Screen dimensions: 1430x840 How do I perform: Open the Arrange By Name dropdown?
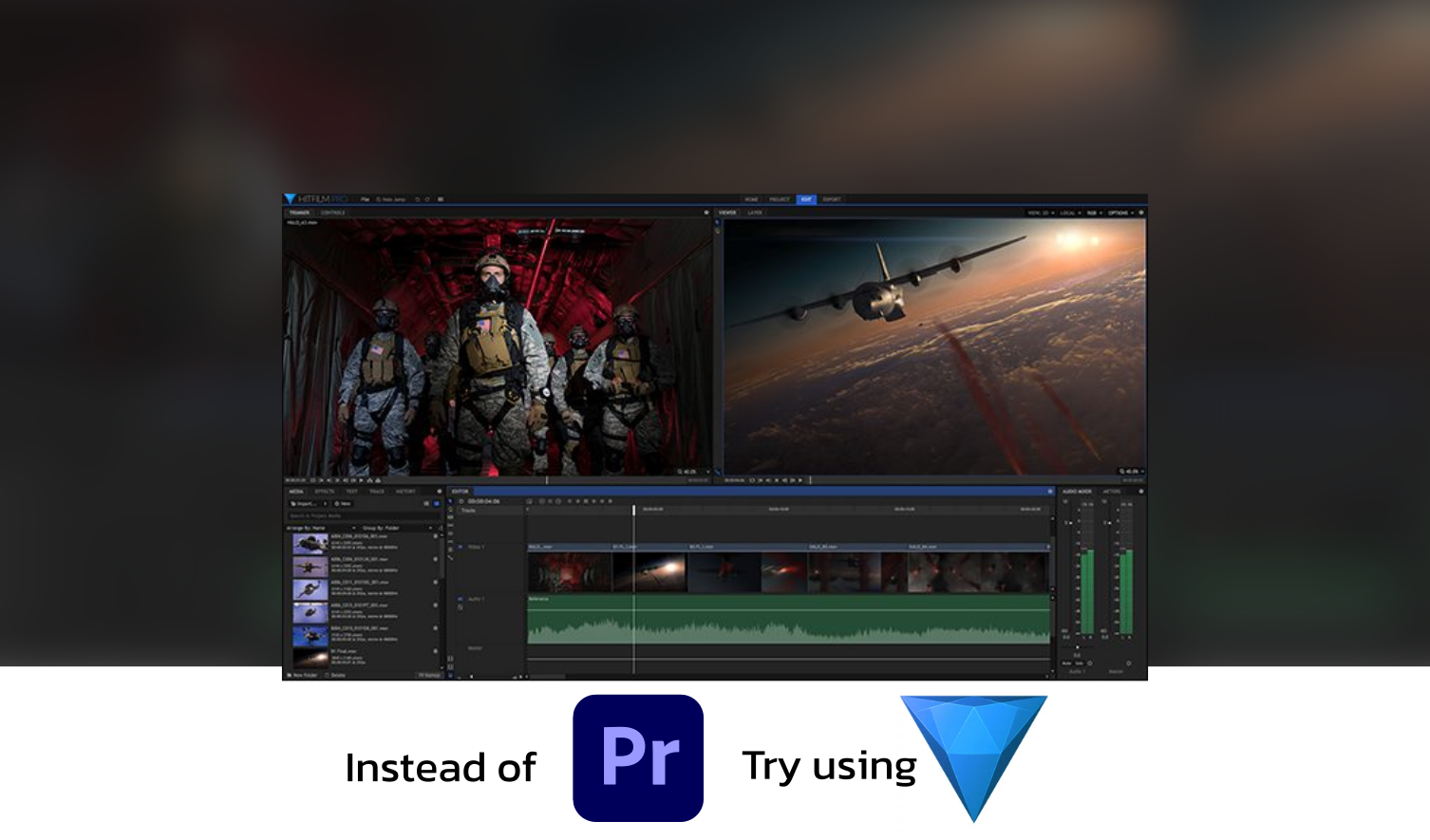point(321,528)
